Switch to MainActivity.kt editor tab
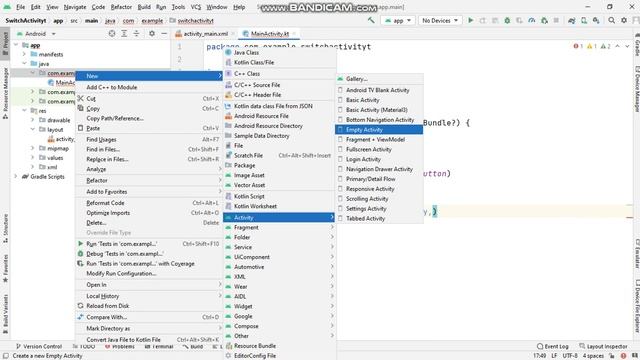This screenshot has width=640, height=360. point(269,33)
